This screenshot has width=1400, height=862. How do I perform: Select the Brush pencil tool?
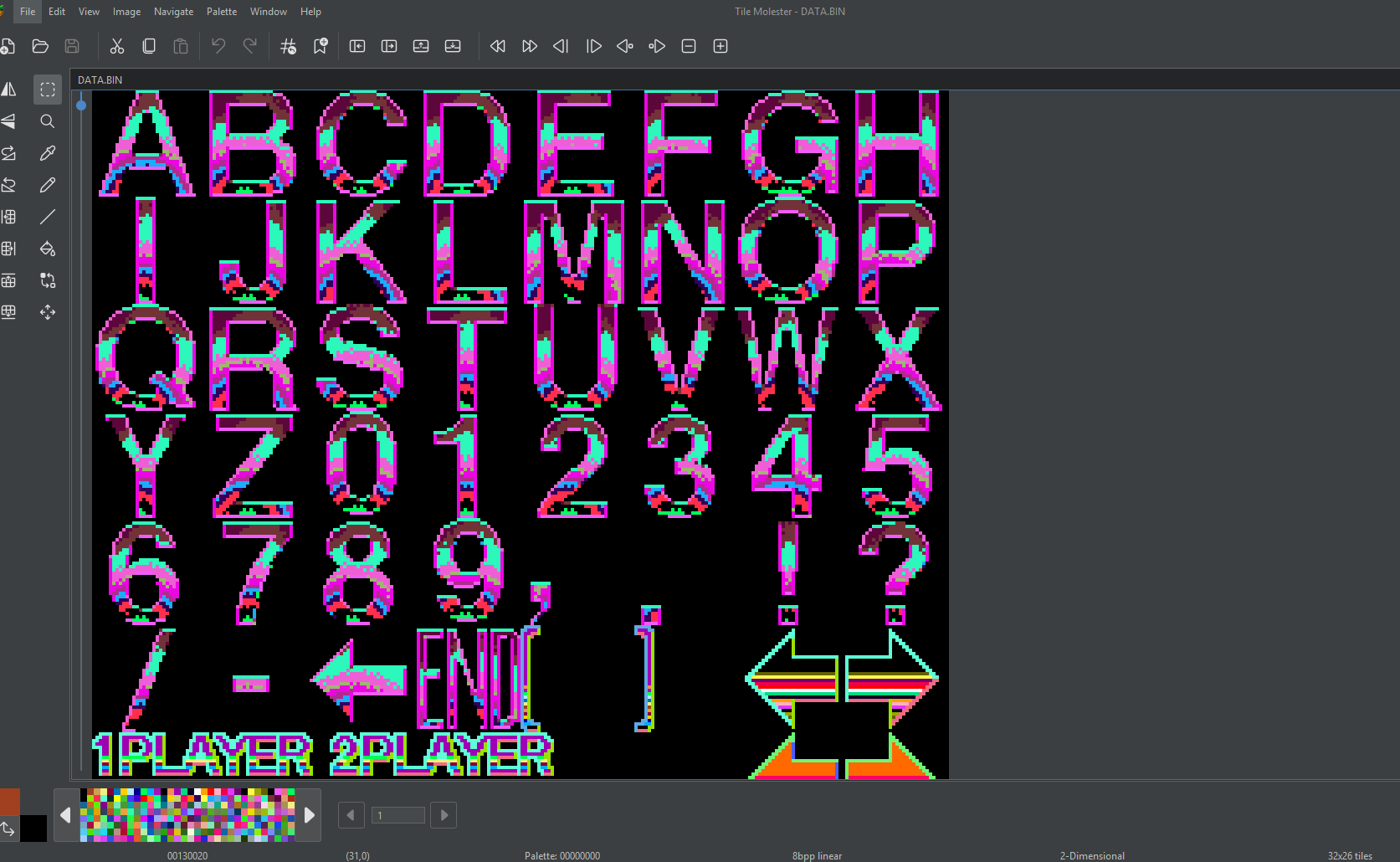[x=48, y=185]
